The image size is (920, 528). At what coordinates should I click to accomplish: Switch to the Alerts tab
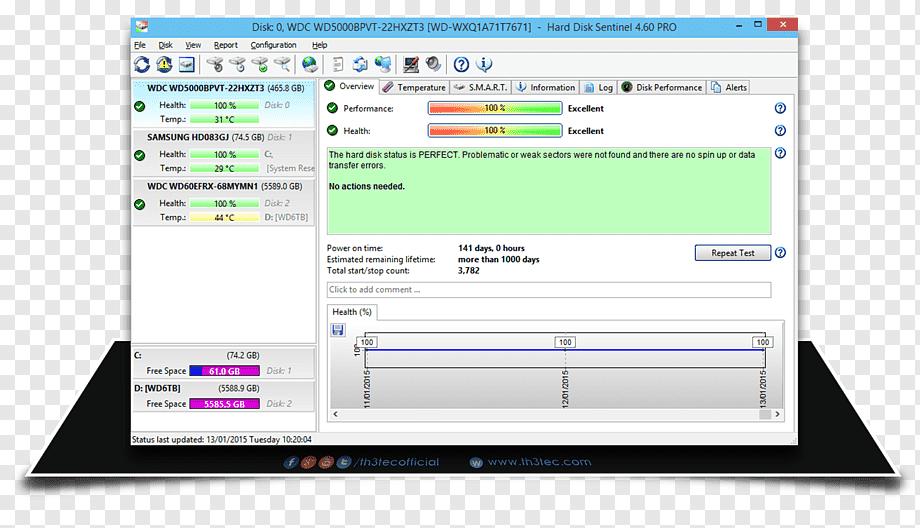(x=729, y=87)
